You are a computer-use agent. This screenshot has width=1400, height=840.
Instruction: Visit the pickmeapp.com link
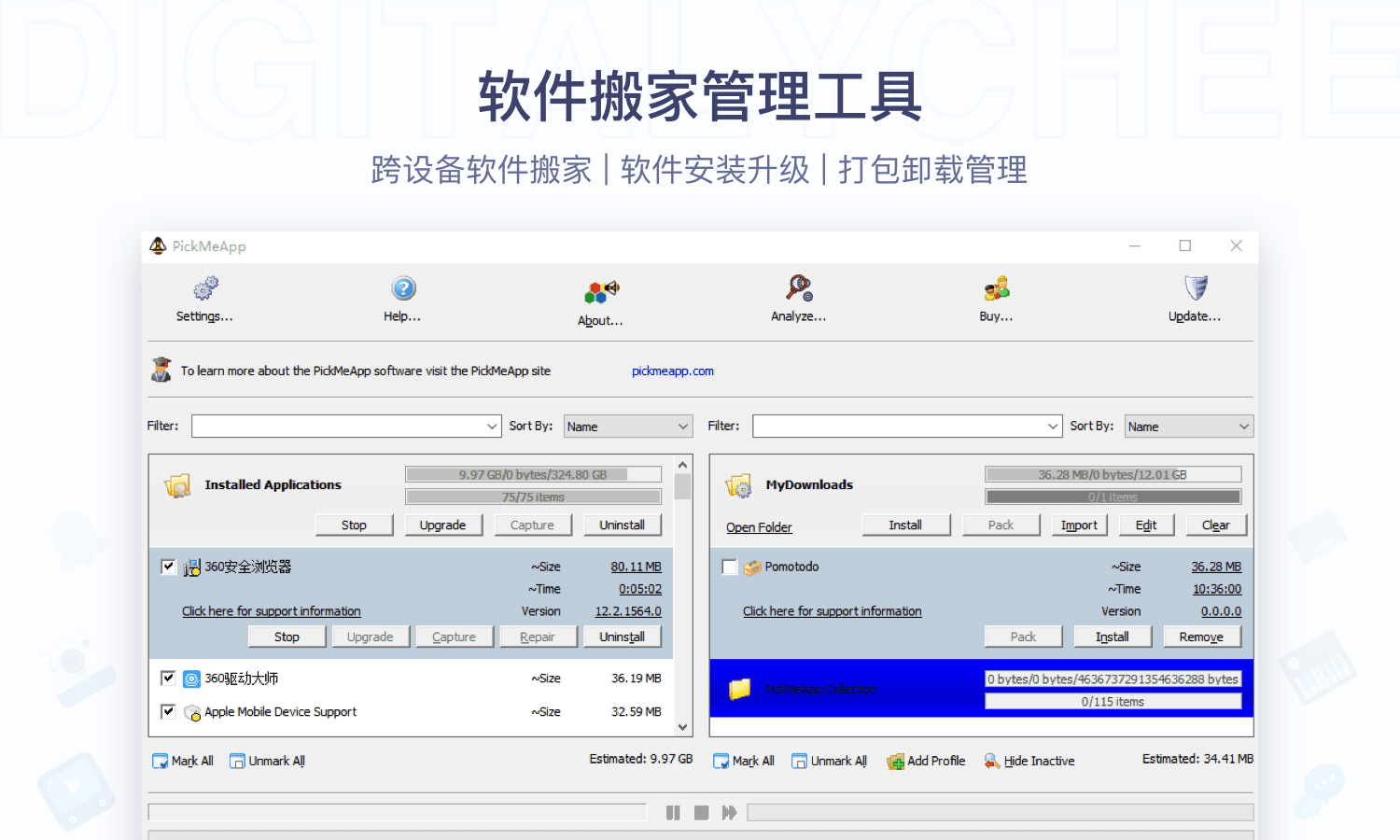[672, 371]
